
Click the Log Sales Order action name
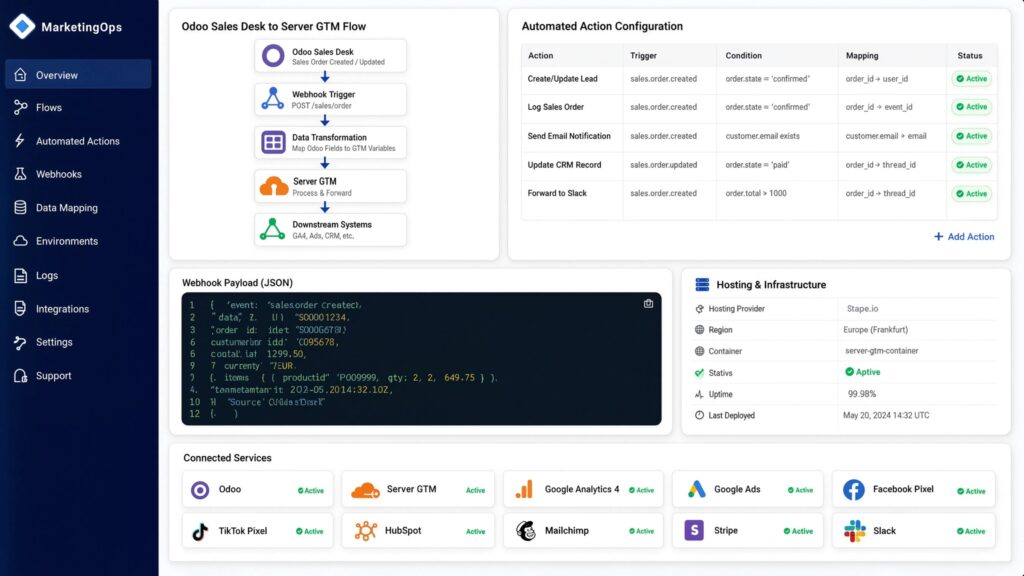coord(556,106)
